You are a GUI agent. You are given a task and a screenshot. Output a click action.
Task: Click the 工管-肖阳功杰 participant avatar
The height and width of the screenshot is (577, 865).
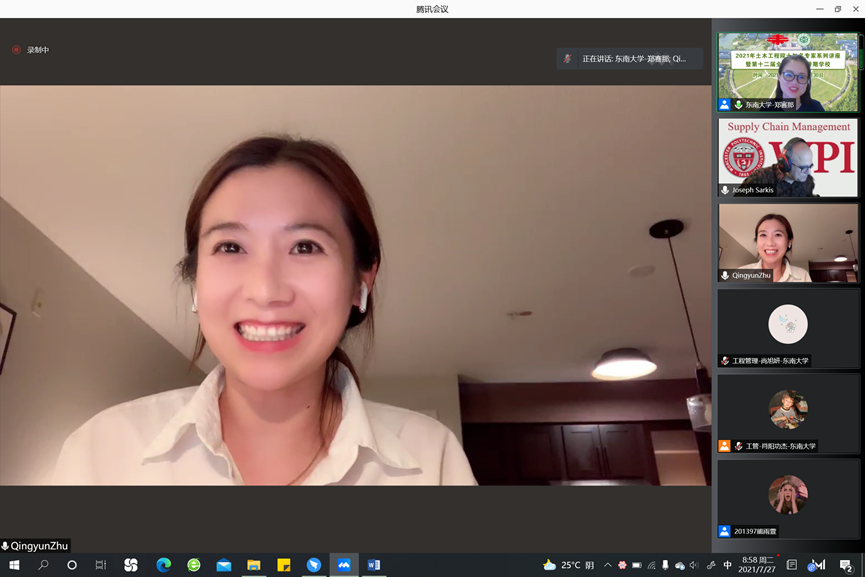click(x=788, y=409)
